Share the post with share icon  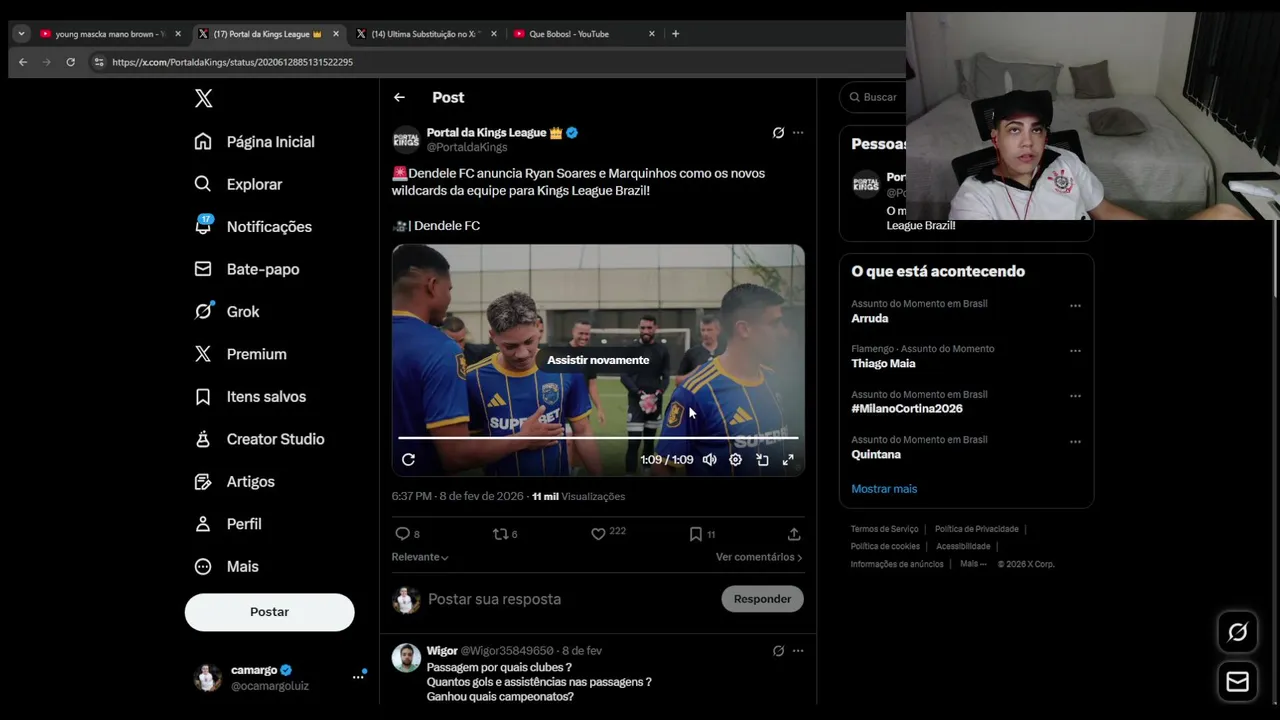(x=794, y=534)
